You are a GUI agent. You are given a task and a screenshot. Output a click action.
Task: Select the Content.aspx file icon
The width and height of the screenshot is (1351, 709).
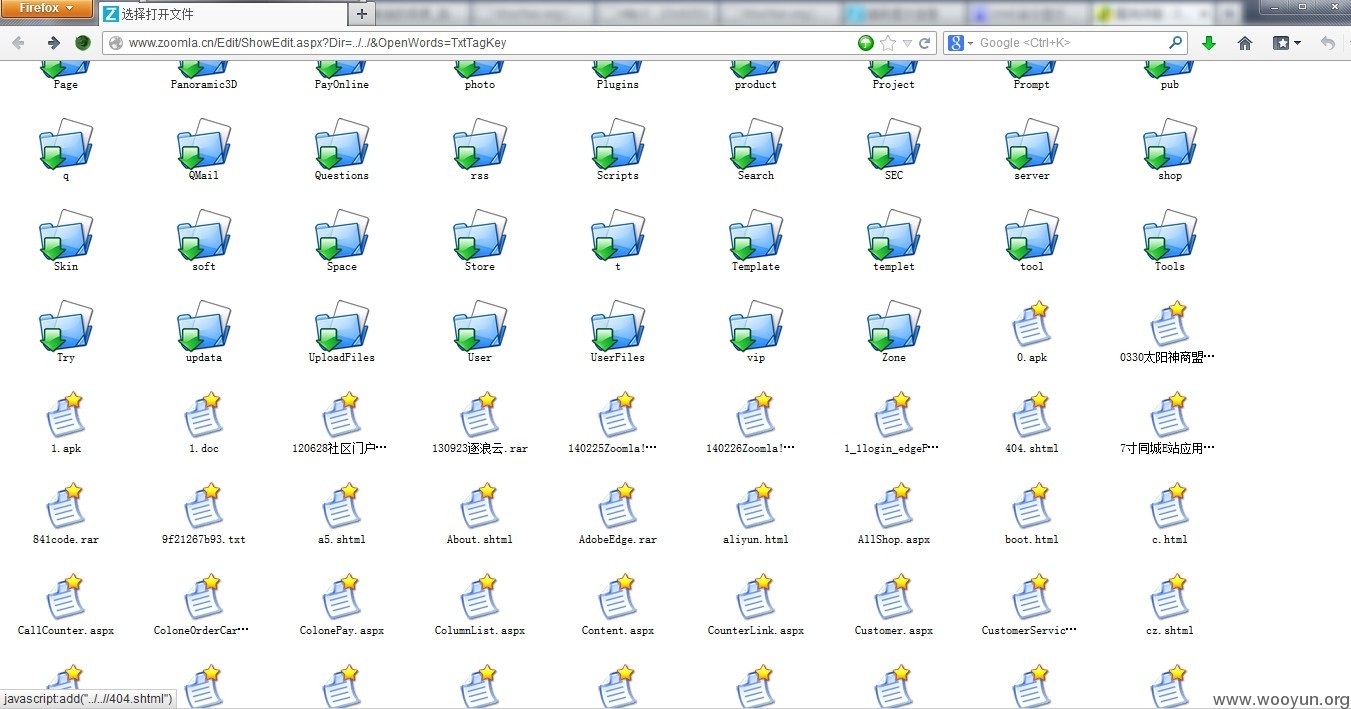click(x=617, y=597)
